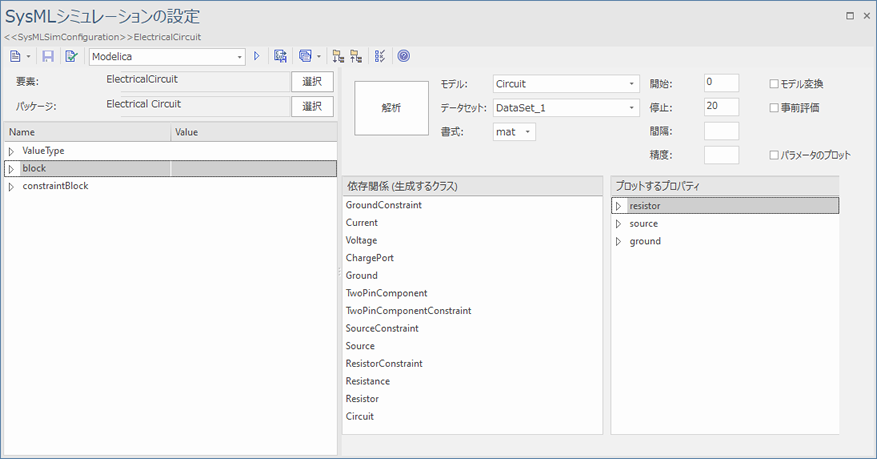877x459 pixels.
Task: Select GroundConstraint in dependency list
Action: (x=384, y=205)
